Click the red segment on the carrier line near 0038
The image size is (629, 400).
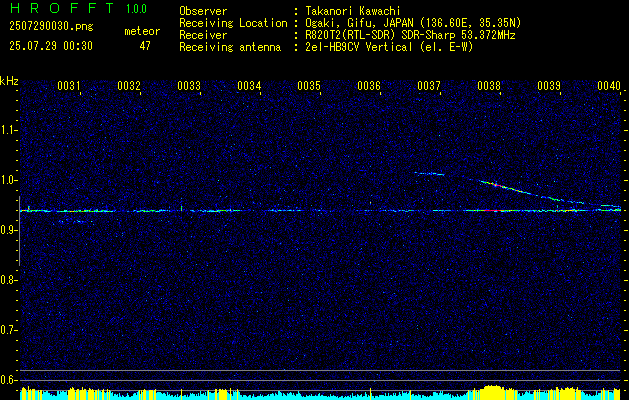492,210
